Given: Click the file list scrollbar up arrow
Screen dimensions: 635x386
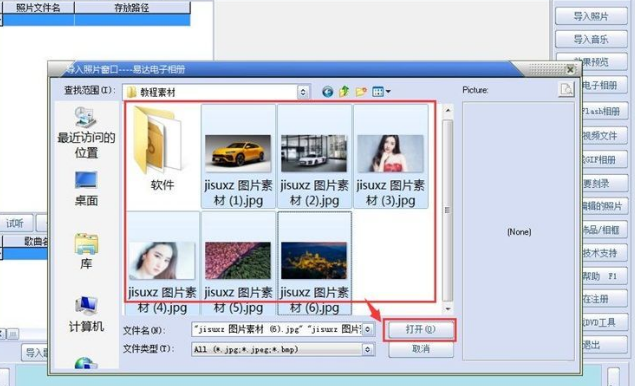Looking at the screenshot, I should pyautogui.click(x=447, y=110).
